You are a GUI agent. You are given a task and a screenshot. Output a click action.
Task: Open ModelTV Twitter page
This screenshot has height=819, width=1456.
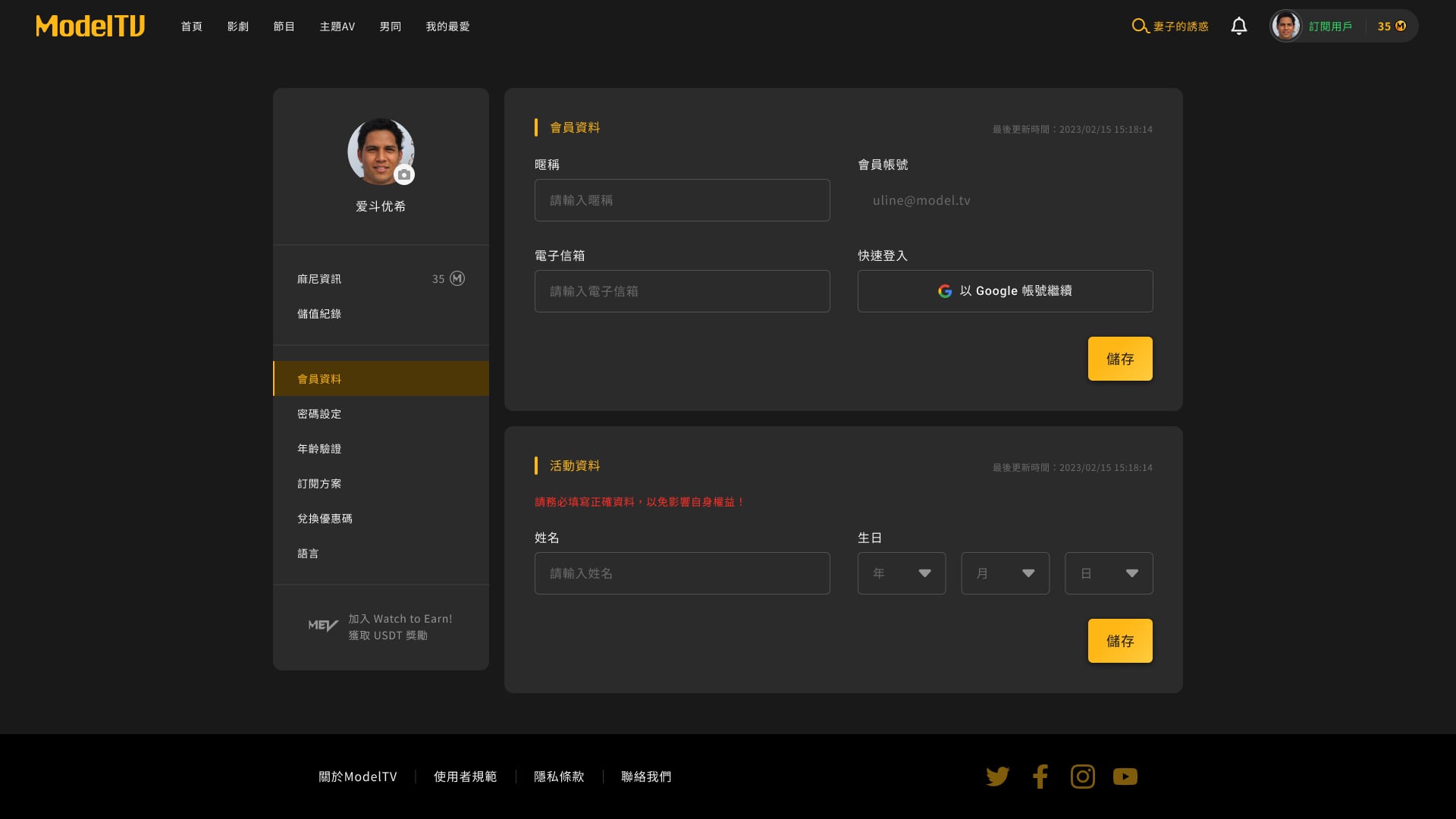[997, 777]
